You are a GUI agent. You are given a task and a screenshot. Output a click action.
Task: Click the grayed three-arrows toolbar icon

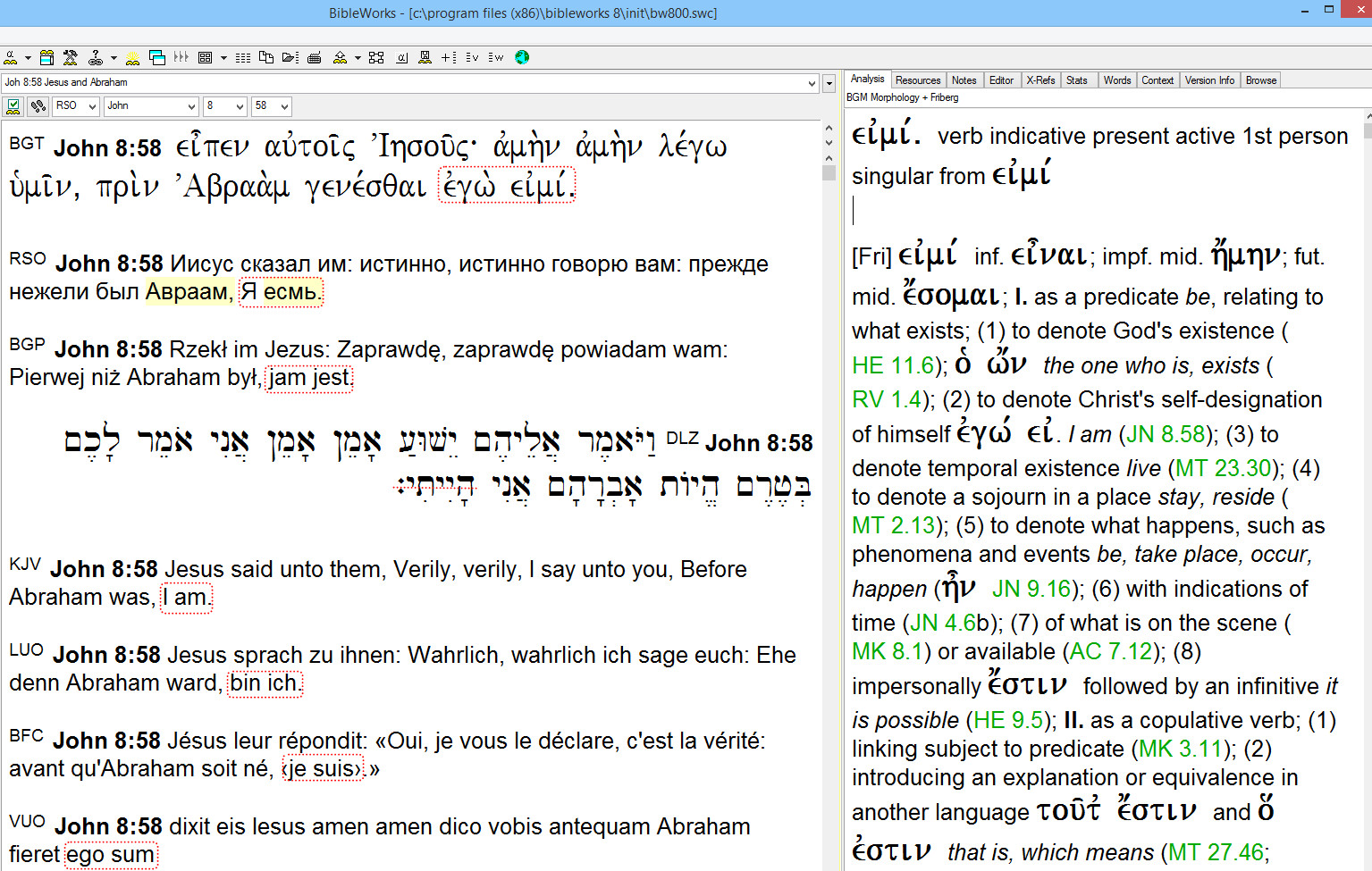coord(181,57)
